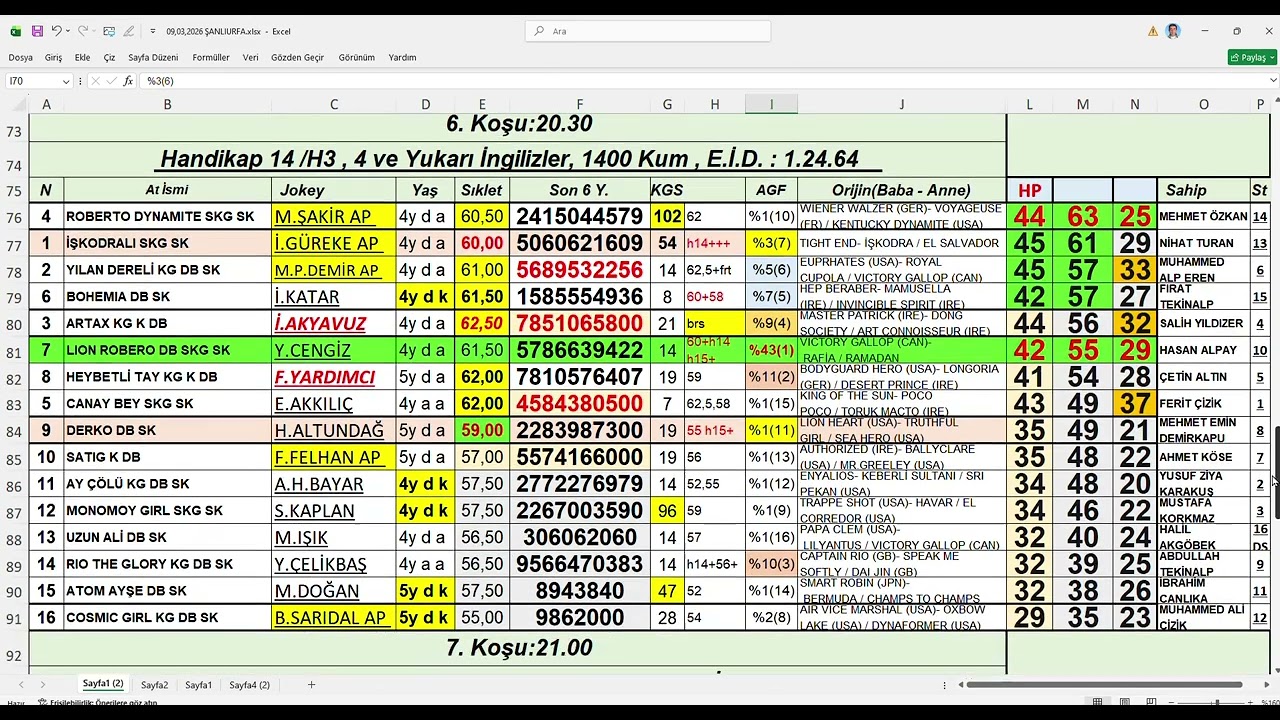1280x720 pixels.
Task: Switch to the Sayfa1 sheet tab
Action: (198, 685)
